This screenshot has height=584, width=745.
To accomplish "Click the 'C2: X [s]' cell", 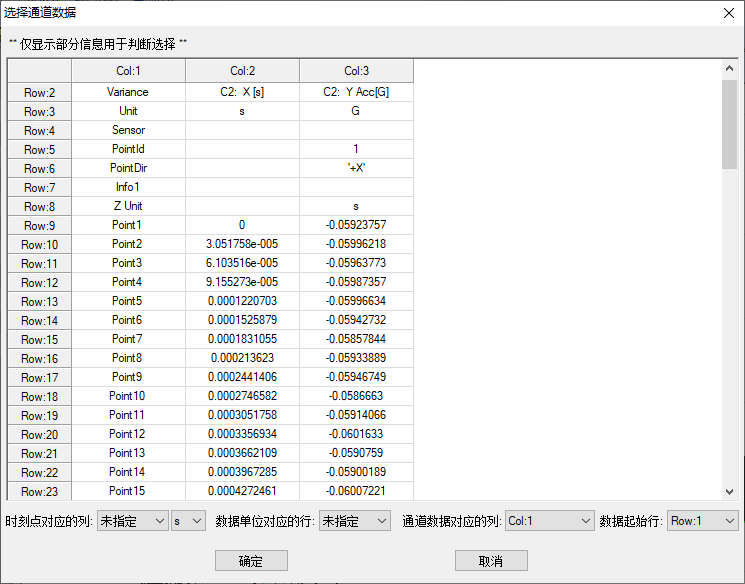I will tap(242, 92).
